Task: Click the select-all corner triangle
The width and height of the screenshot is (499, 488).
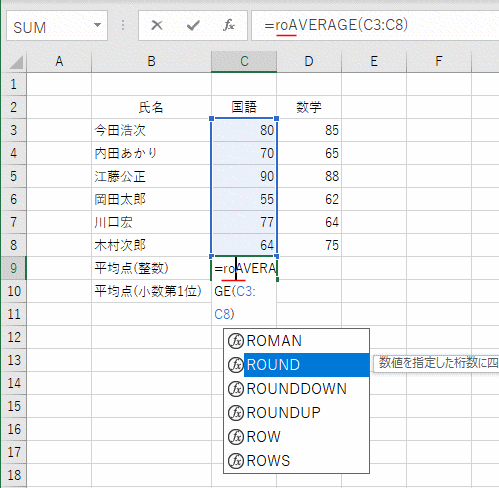Action: (16, 62)
